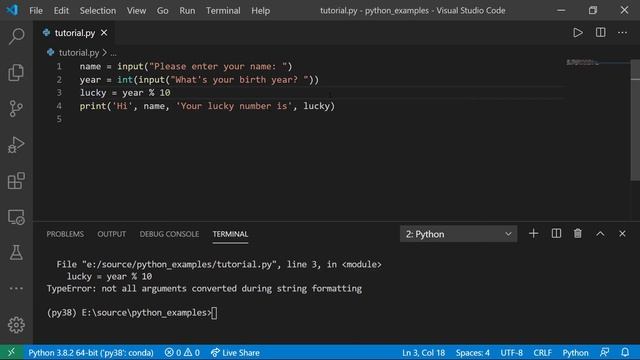
Task: Open the Search view in activity bar
Action: [x=16, y=36]
